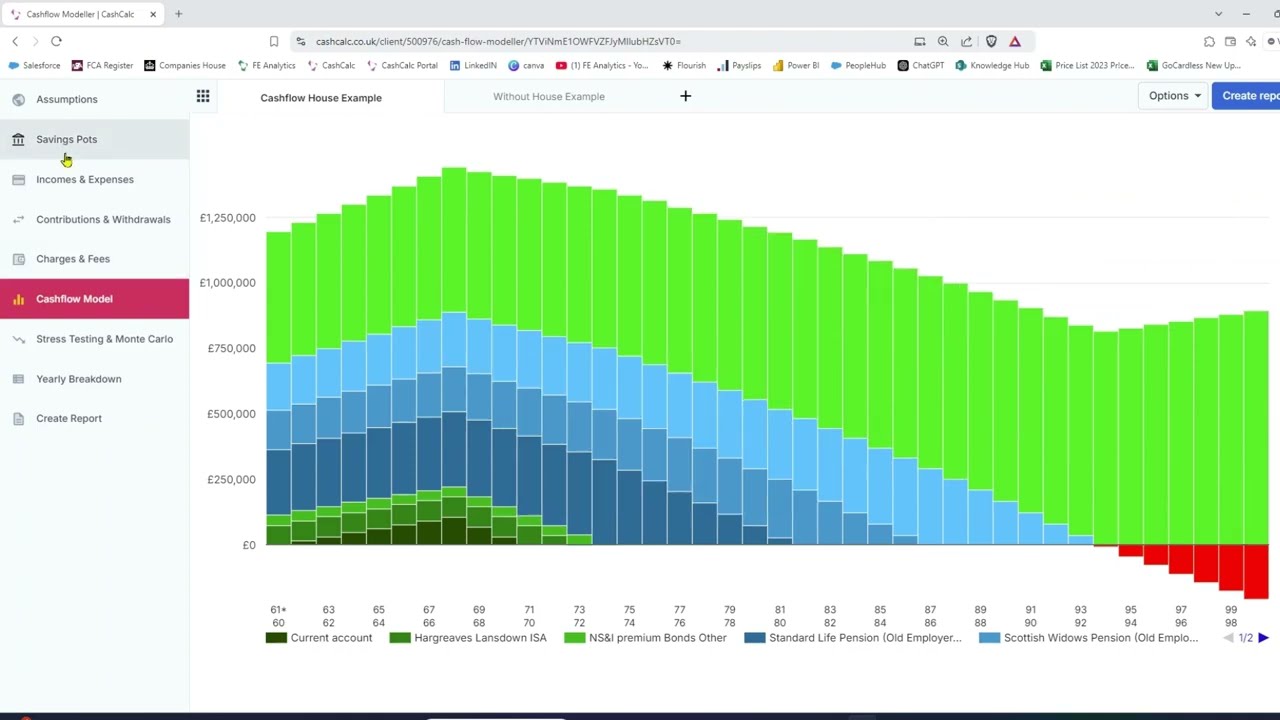Open Price List 2023 bookmark
This screenshot has height=720, width=1280.
click(1087, 65)
